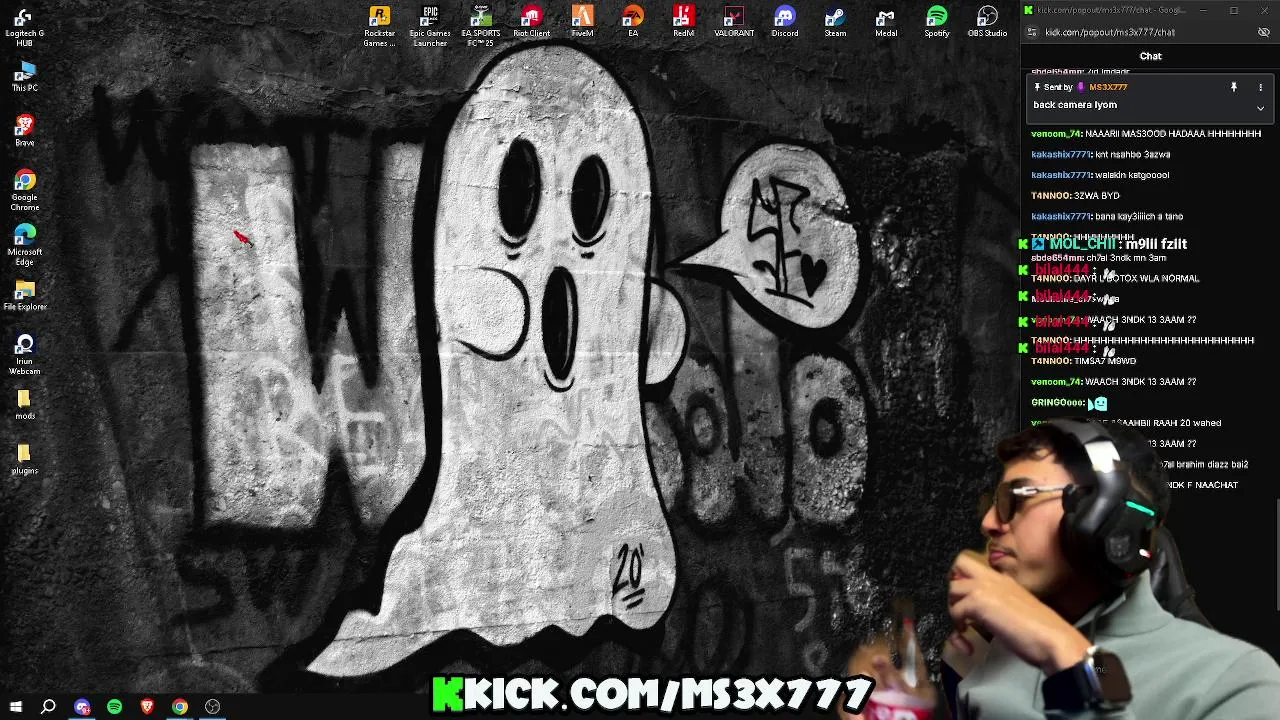1280x720 pixels.
Task: Open the Windows Start menu
Action: [16, 707]
